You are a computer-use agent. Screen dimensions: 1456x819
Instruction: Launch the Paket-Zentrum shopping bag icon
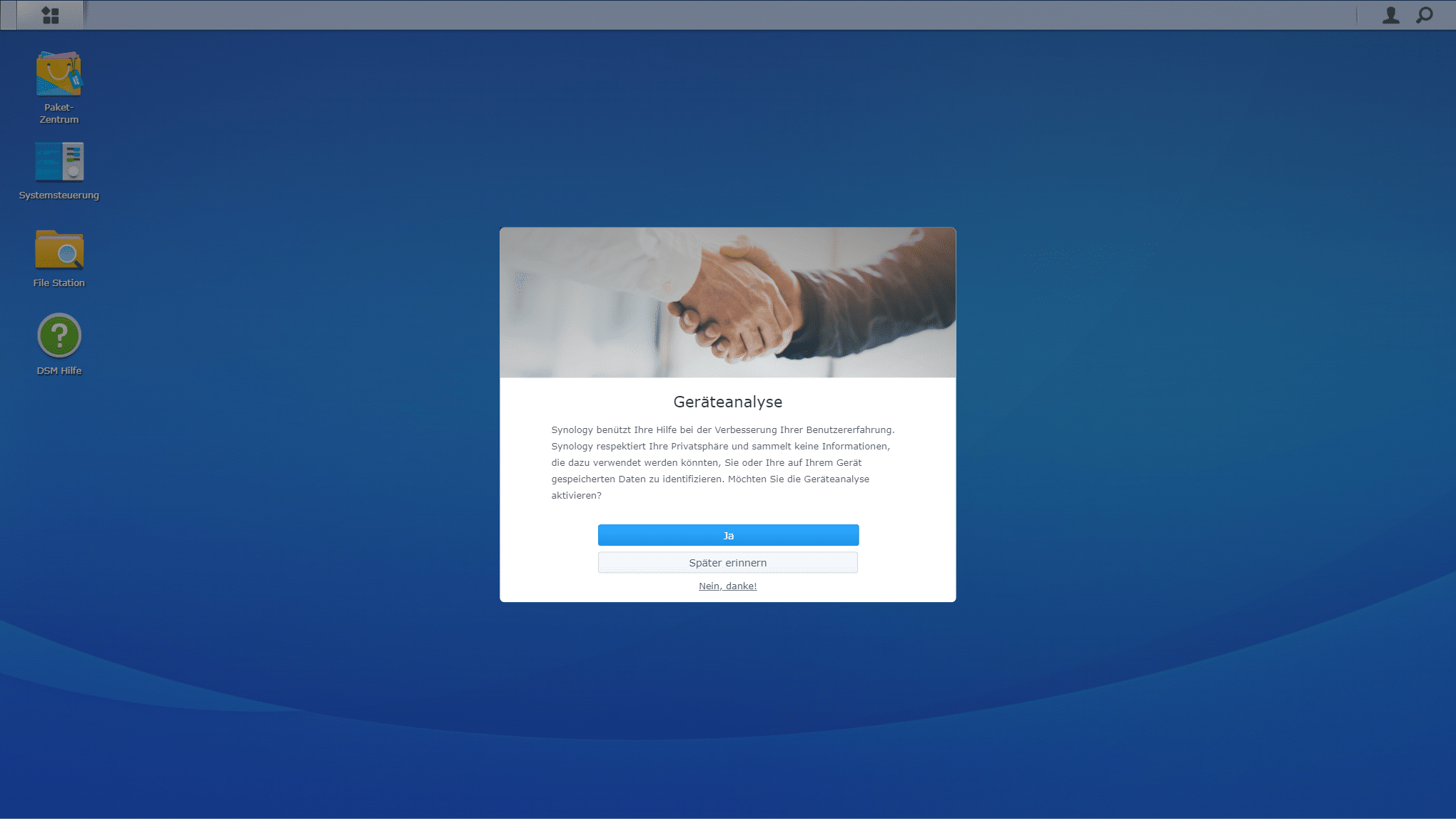pyautogui.click(x=59, y=73)
